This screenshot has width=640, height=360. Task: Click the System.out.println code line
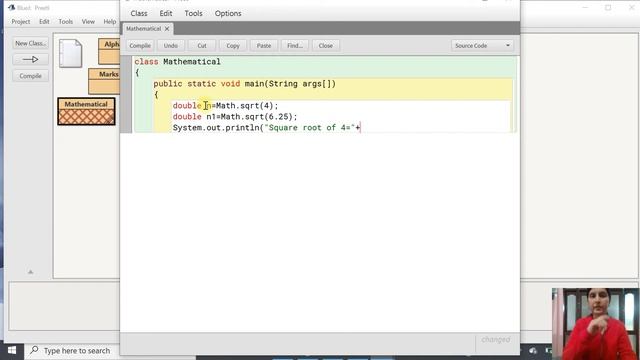pyautogui.click(x=267, y=128)
